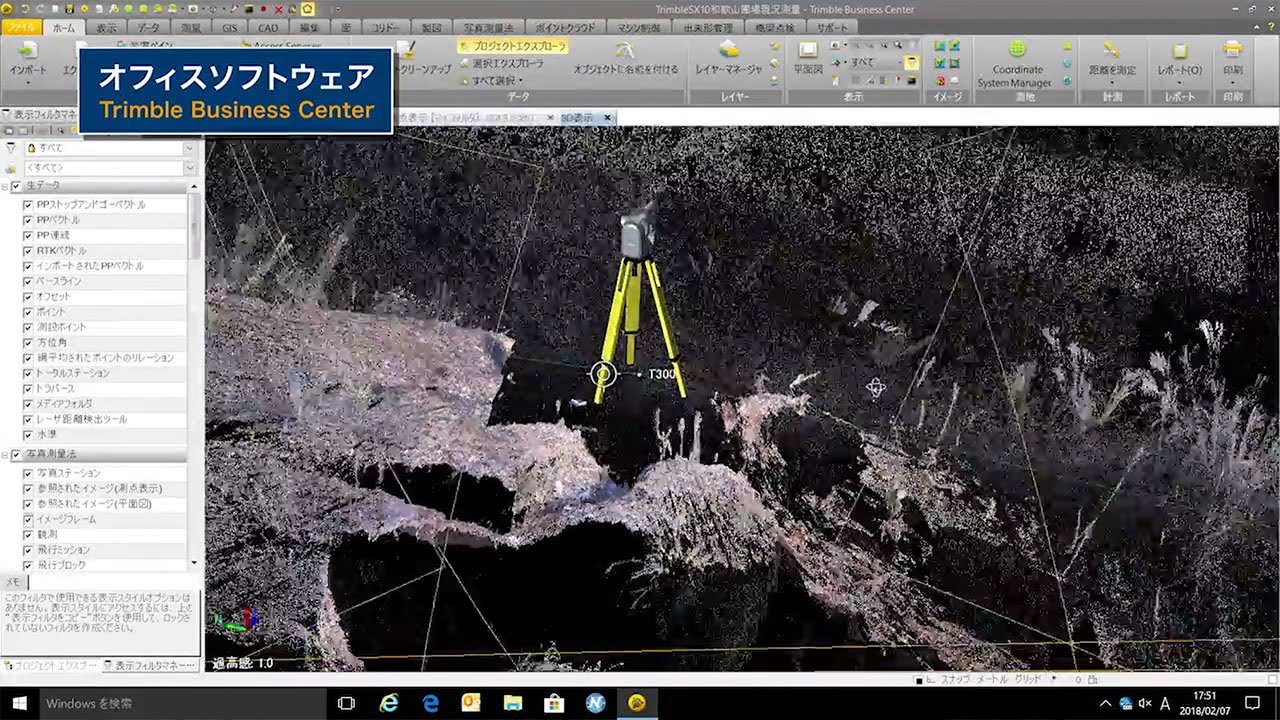Open the Windows Start menu
The image size is (1280, 720).
(x=18, y=703)
